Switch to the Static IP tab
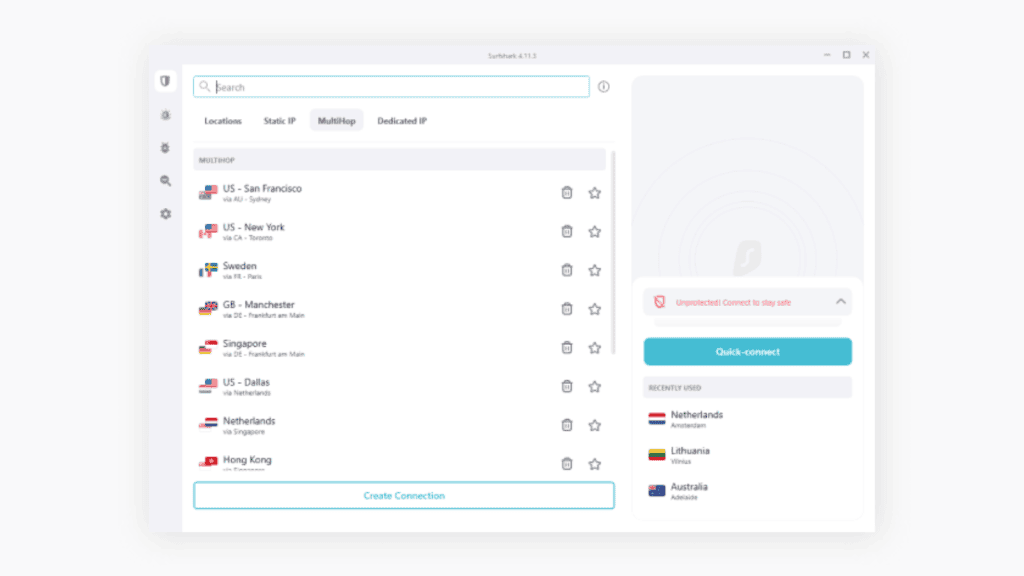The image size is (1024, 576). (x=279, y=120)
